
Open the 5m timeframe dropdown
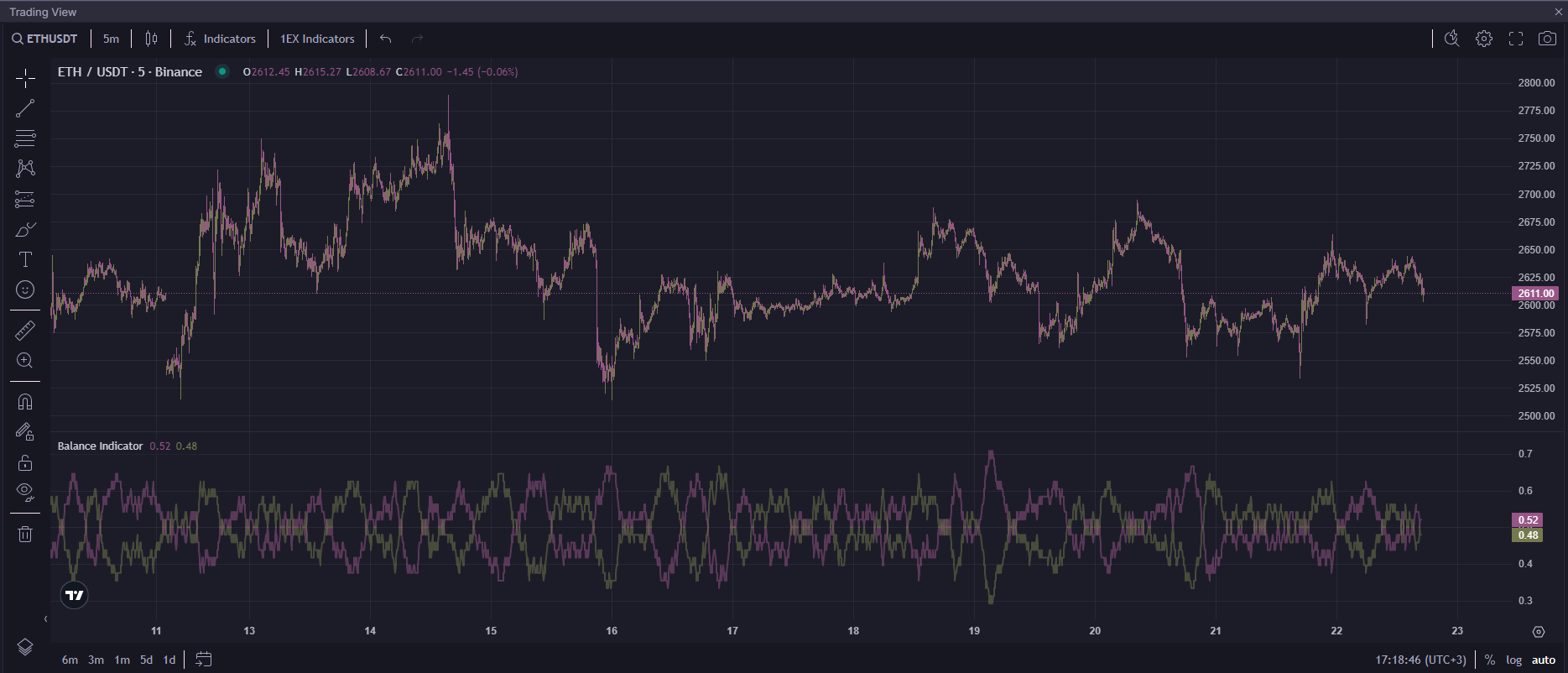[111, 39]
